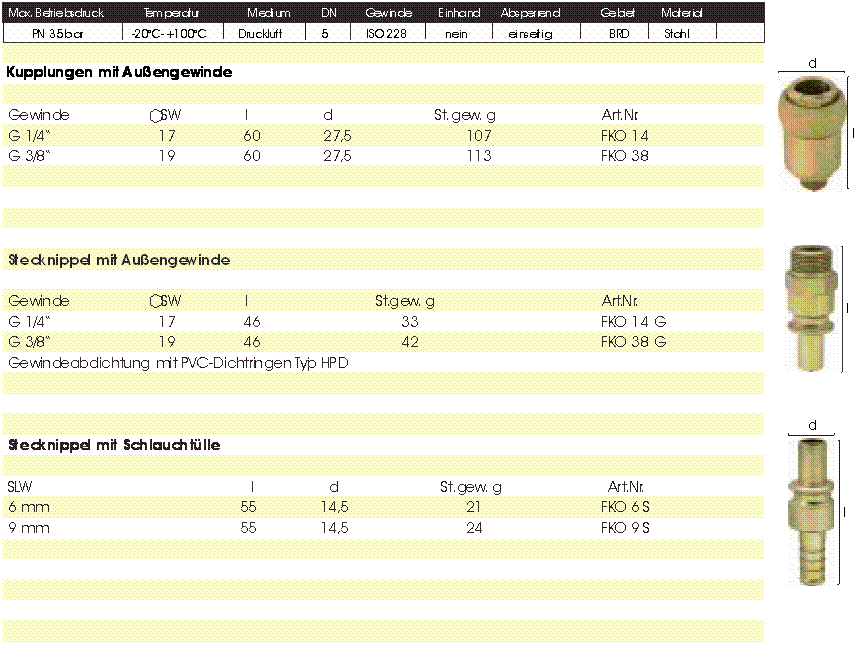
Task: Click Art.Nr. header in hose barb table
Action: click(626, 486)
